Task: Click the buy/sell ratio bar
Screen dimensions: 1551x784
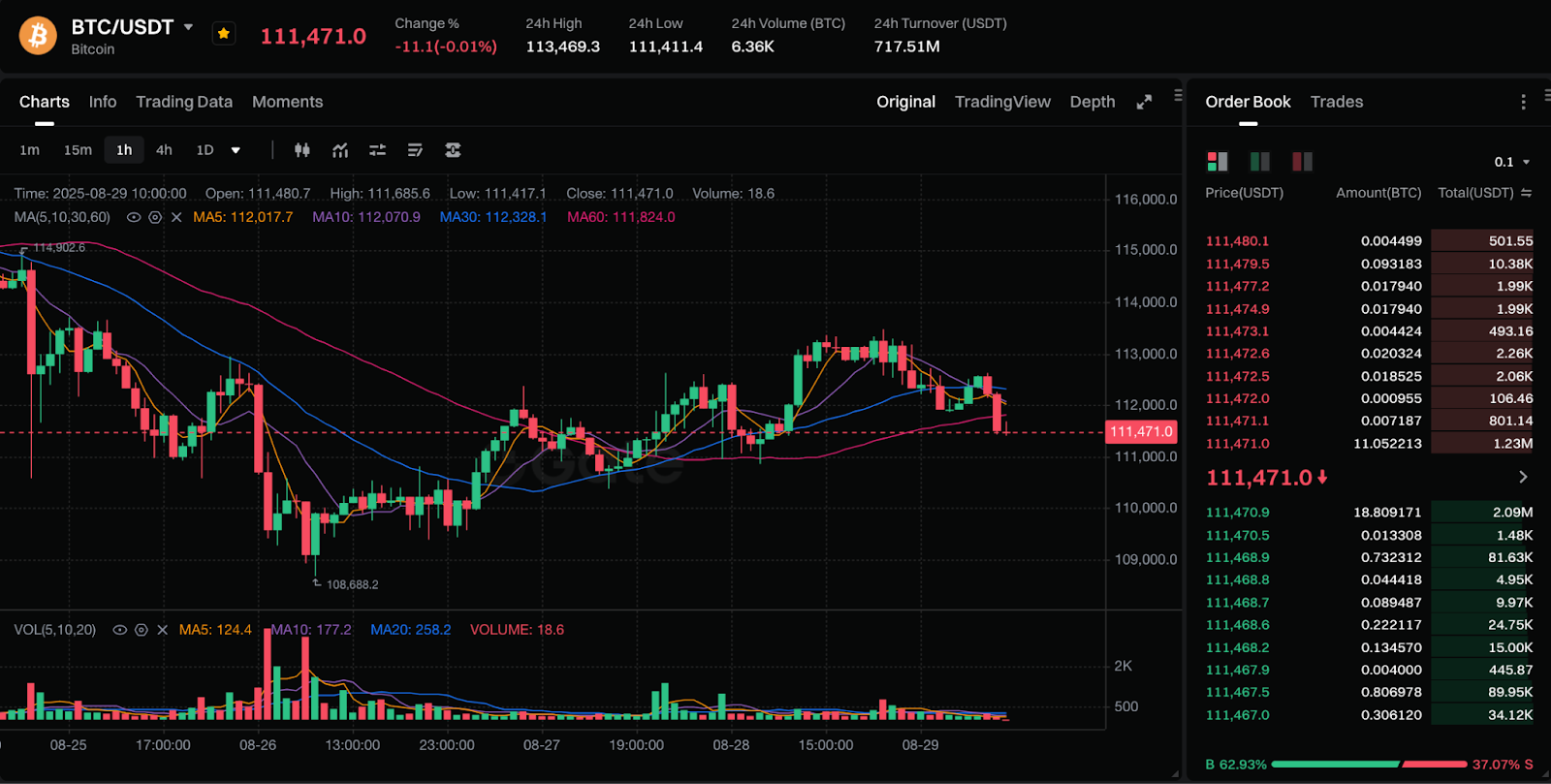Action: 1369,765
